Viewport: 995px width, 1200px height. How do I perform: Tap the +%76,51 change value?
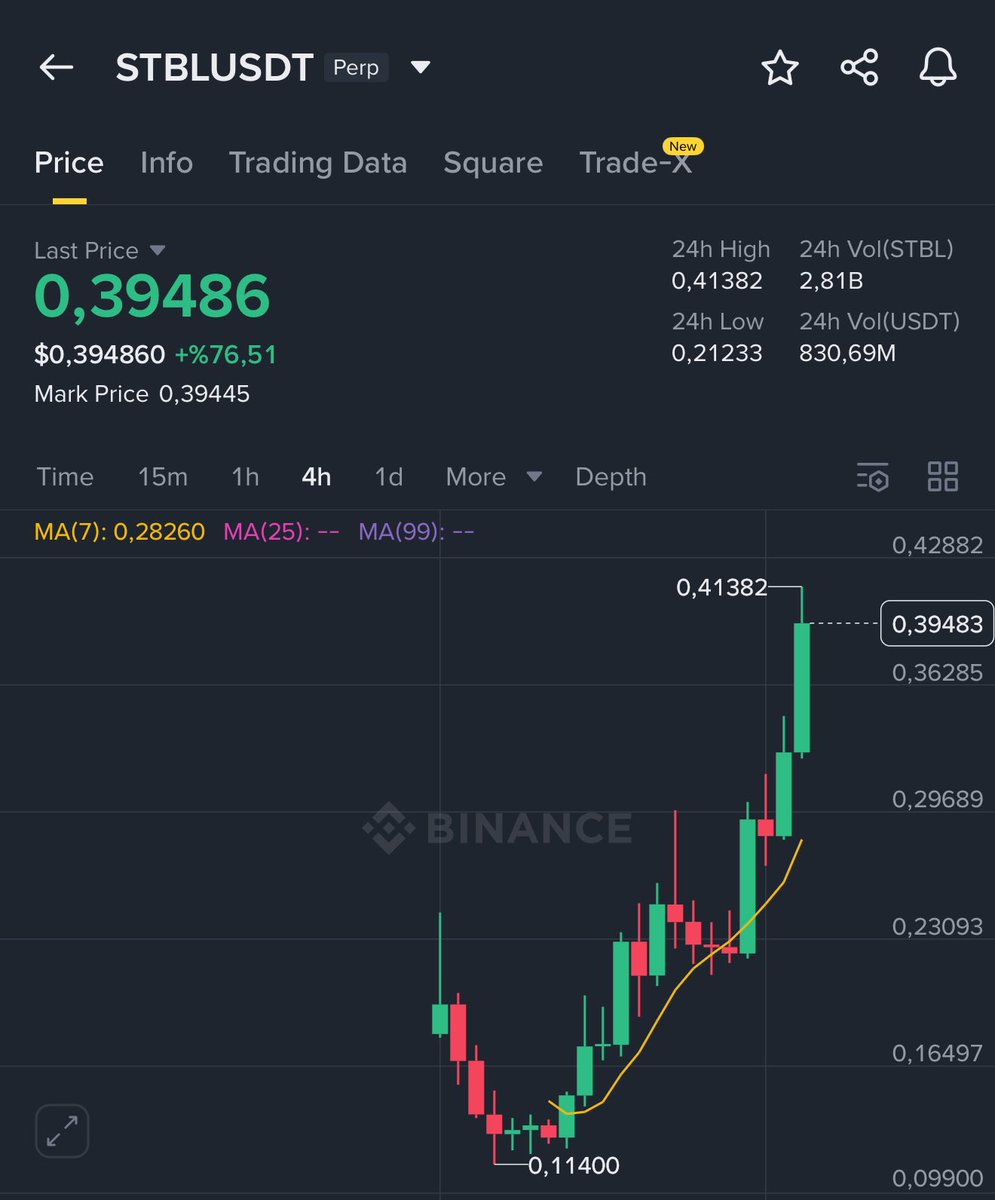click(225, 355)
